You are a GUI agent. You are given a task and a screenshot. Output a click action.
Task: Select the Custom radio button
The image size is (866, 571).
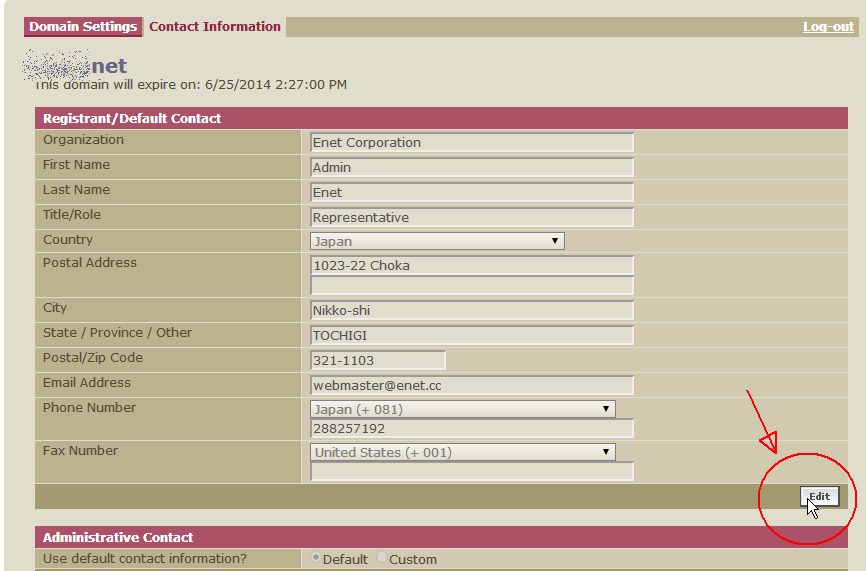coord(383,559)
